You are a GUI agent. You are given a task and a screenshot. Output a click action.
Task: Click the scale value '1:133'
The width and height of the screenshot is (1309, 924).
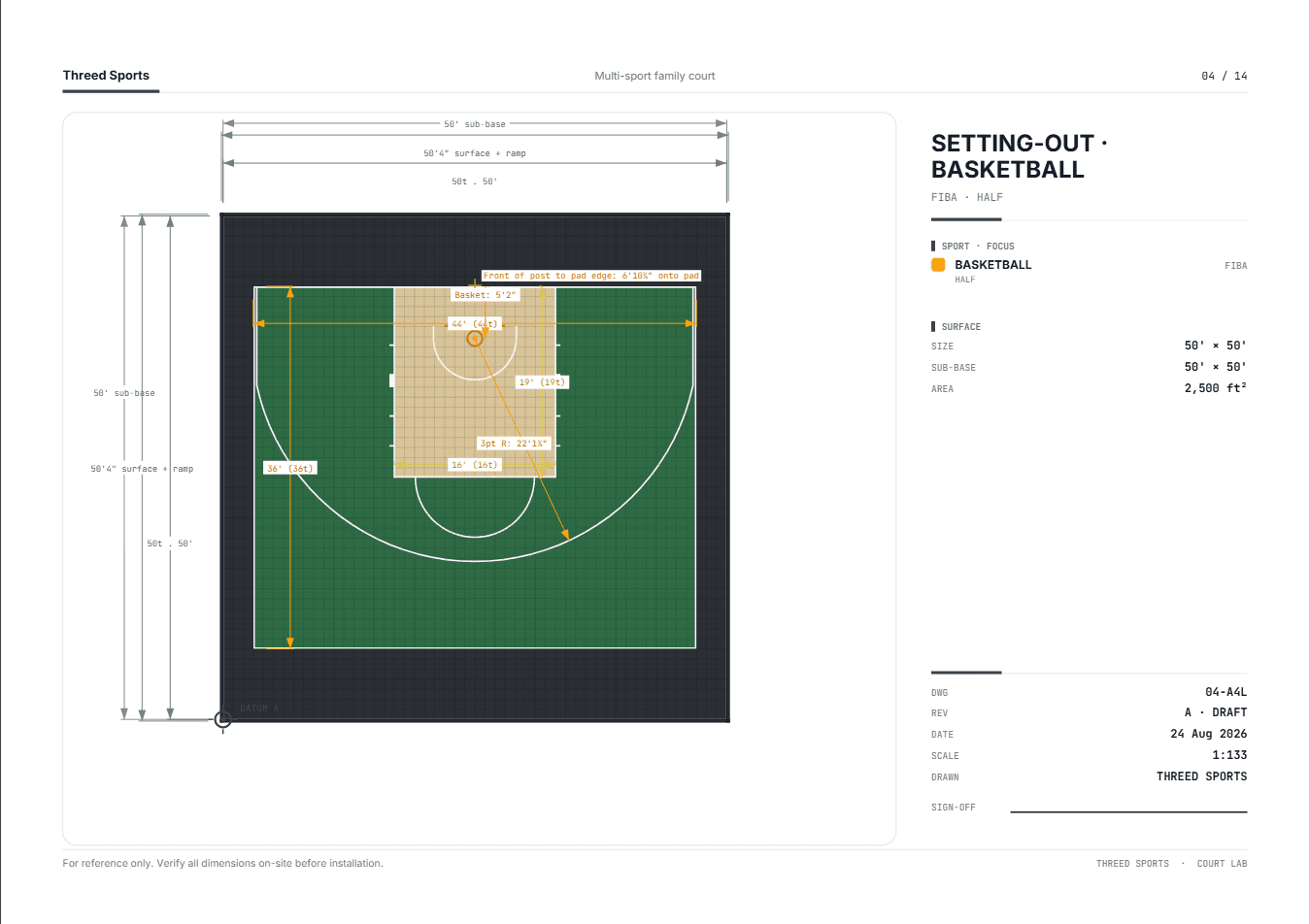point(1229,755)
